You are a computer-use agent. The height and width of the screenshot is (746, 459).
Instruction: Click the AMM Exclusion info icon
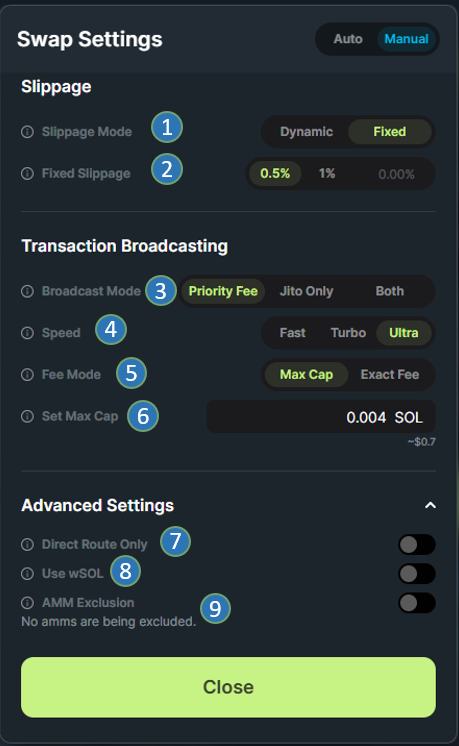tap(28, 603)
